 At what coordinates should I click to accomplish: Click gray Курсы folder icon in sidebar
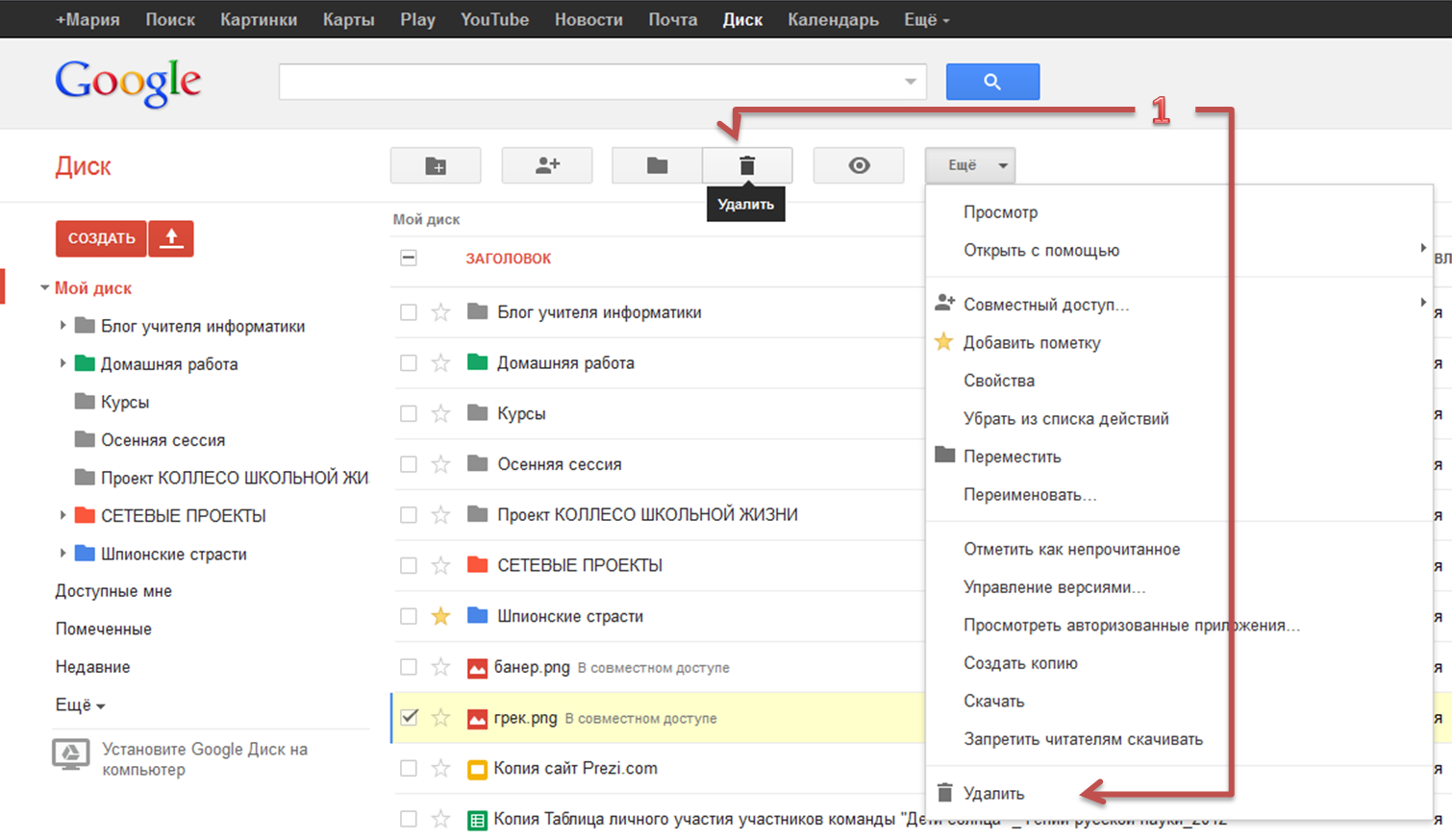tap(85, 401)
